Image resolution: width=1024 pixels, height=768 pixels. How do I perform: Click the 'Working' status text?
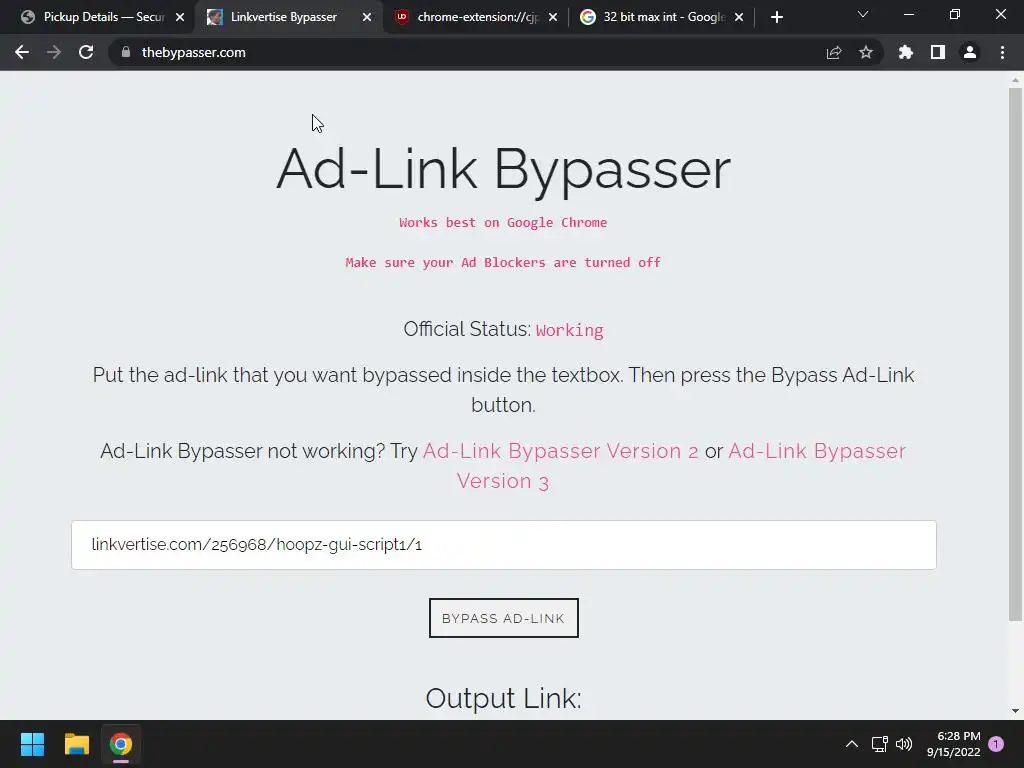(x=569, y=330)
